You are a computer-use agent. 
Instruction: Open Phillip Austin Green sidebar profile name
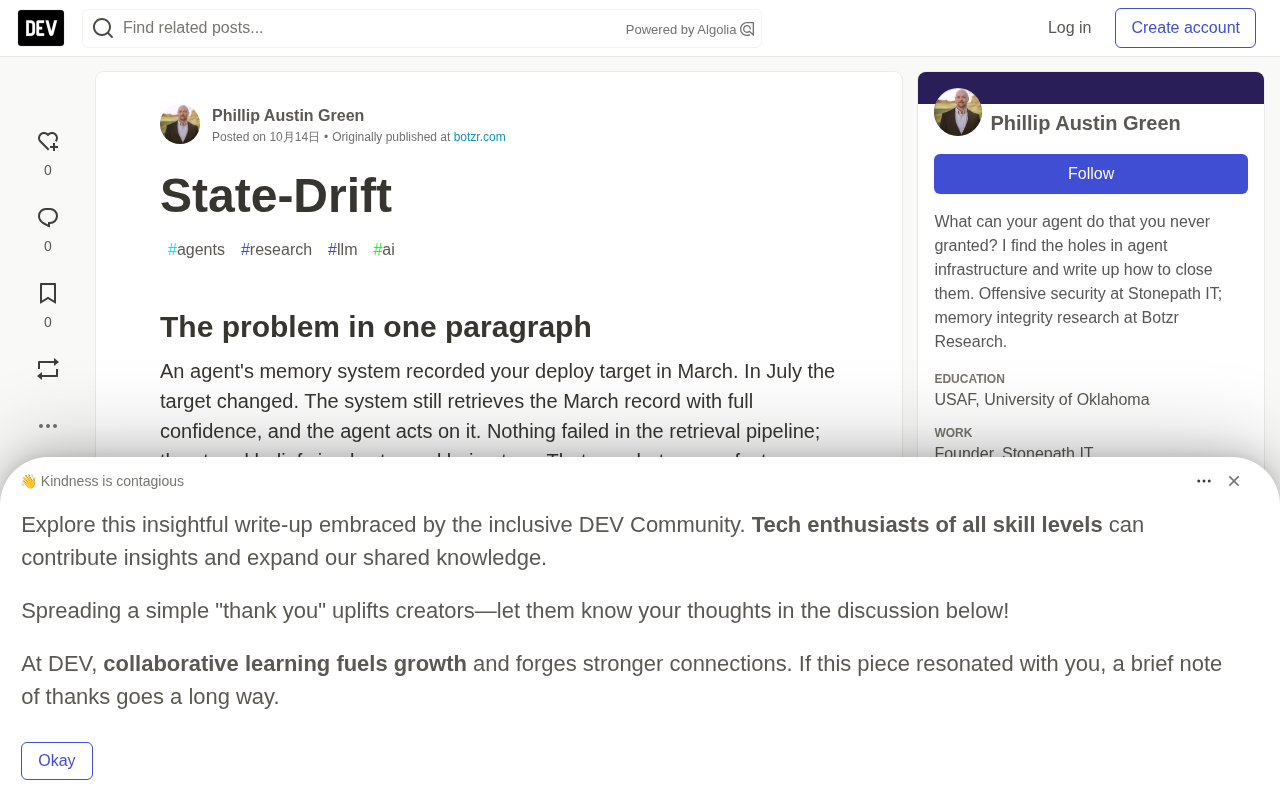tap(1085, 123)
